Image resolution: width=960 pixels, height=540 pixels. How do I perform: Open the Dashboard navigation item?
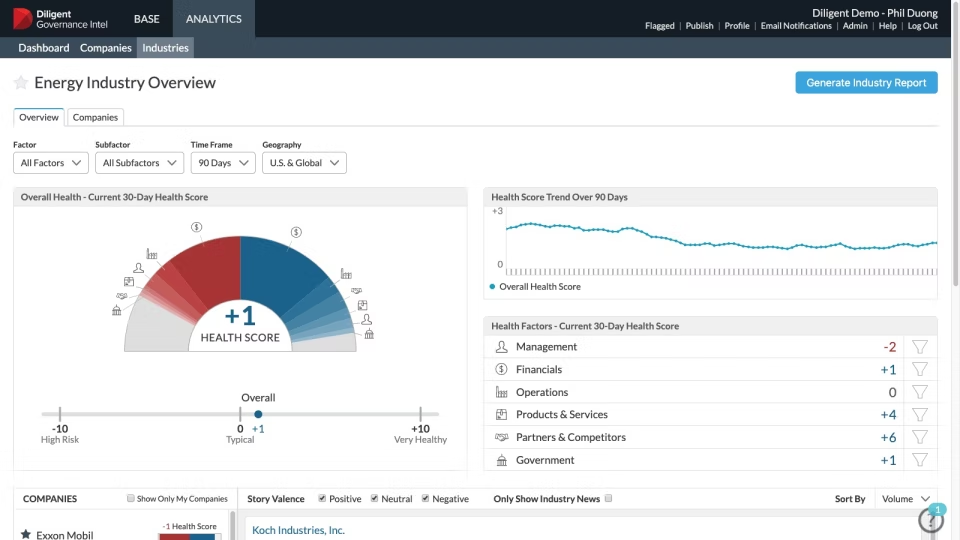pos(43,48)
